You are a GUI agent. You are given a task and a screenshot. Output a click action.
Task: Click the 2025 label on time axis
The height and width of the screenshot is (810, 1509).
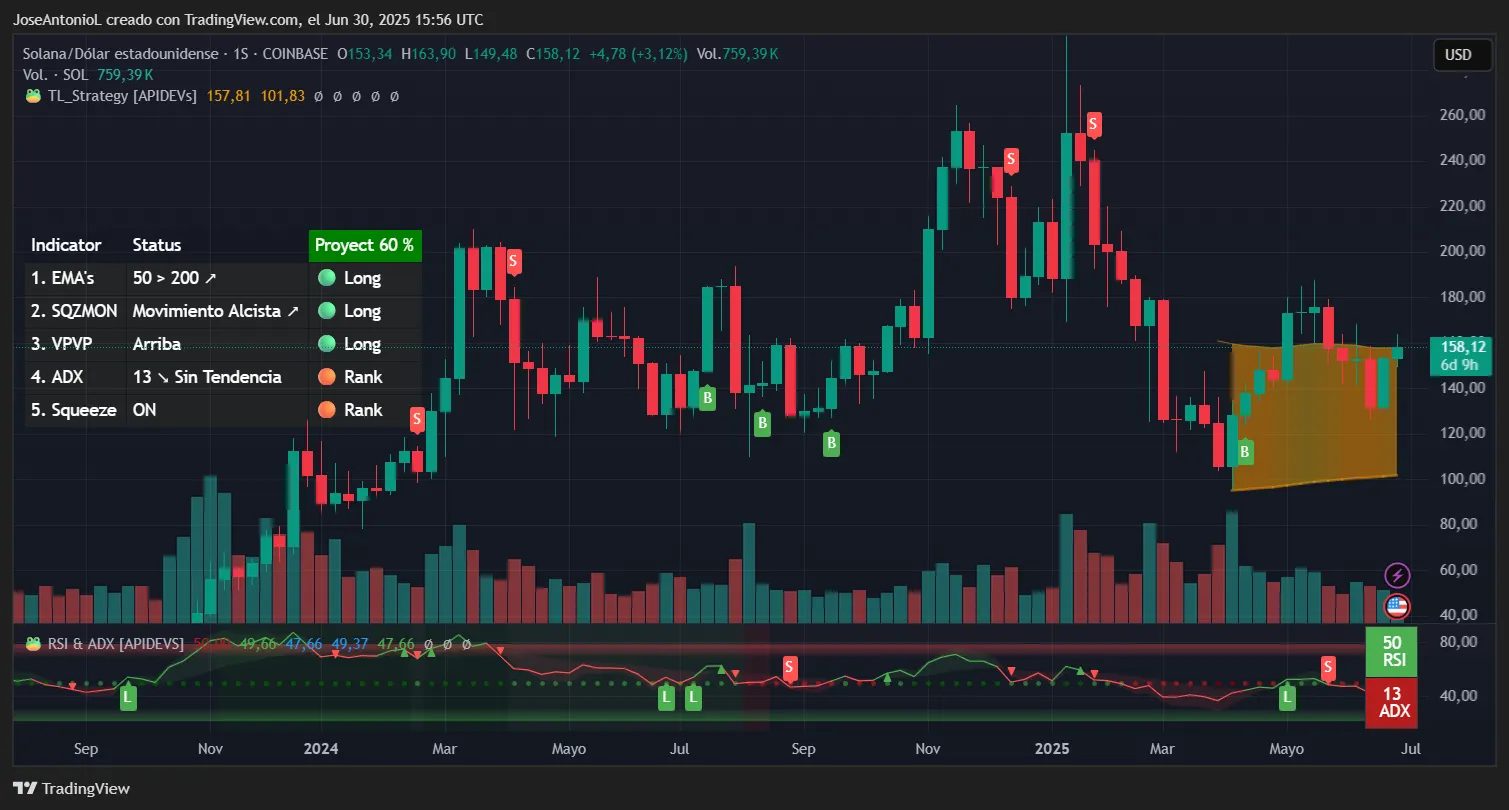(1052, 748)
